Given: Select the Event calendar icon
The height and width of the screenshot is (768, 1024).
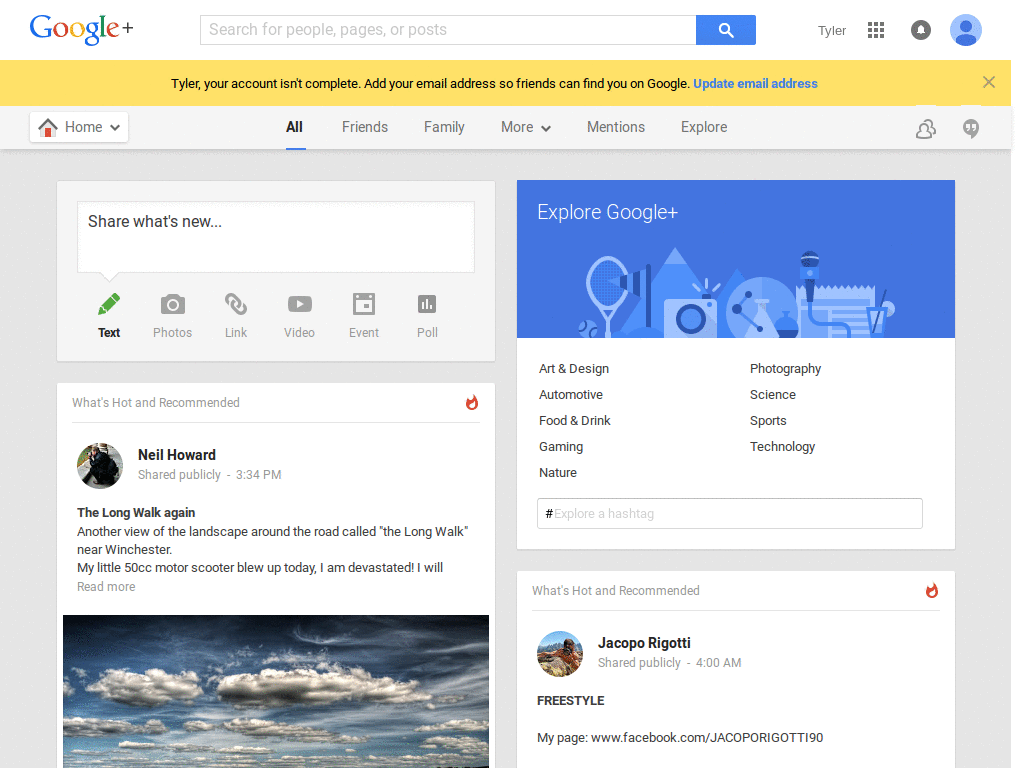Looking at the screenshot, I should point(364,304).
